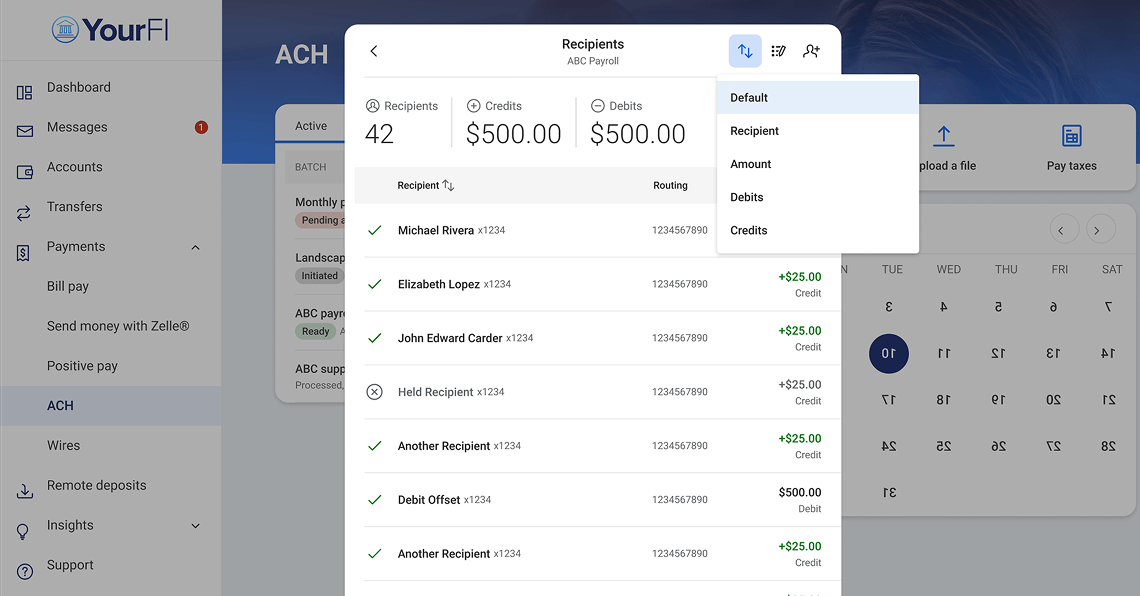Toggle the checkmark next to Michael Rivera

point(375,230)
